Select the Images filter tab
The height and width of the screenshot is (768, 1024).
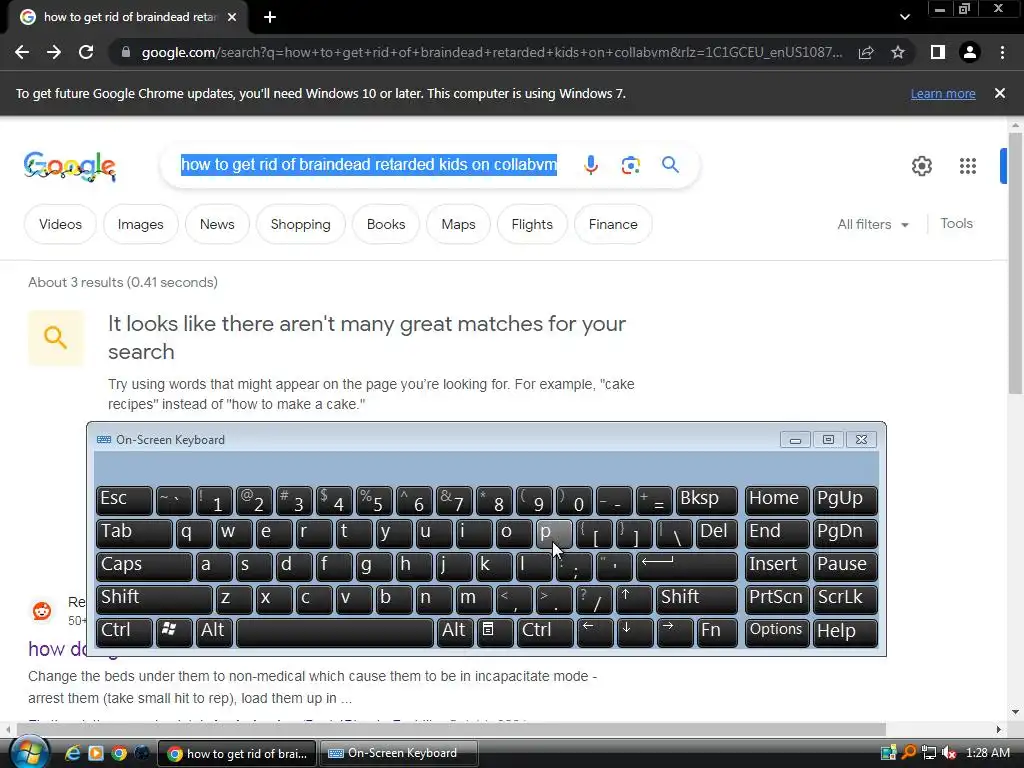point(140,224)
